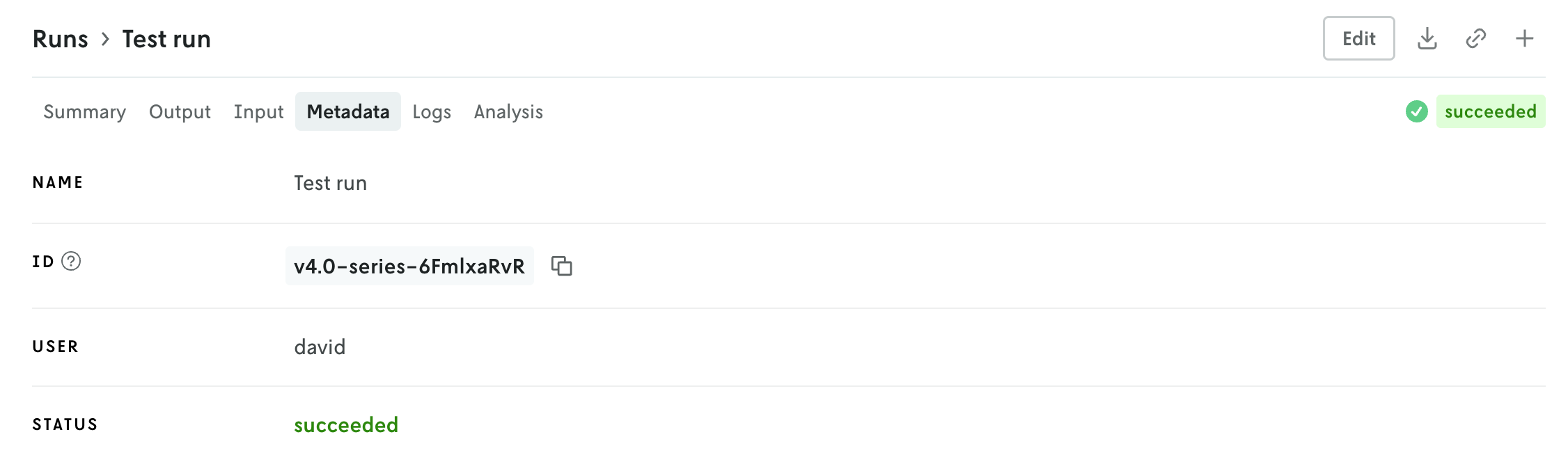Click the breadcrumb chevron separator
This screenshot has width=1568, height=462.
[105, 39]
